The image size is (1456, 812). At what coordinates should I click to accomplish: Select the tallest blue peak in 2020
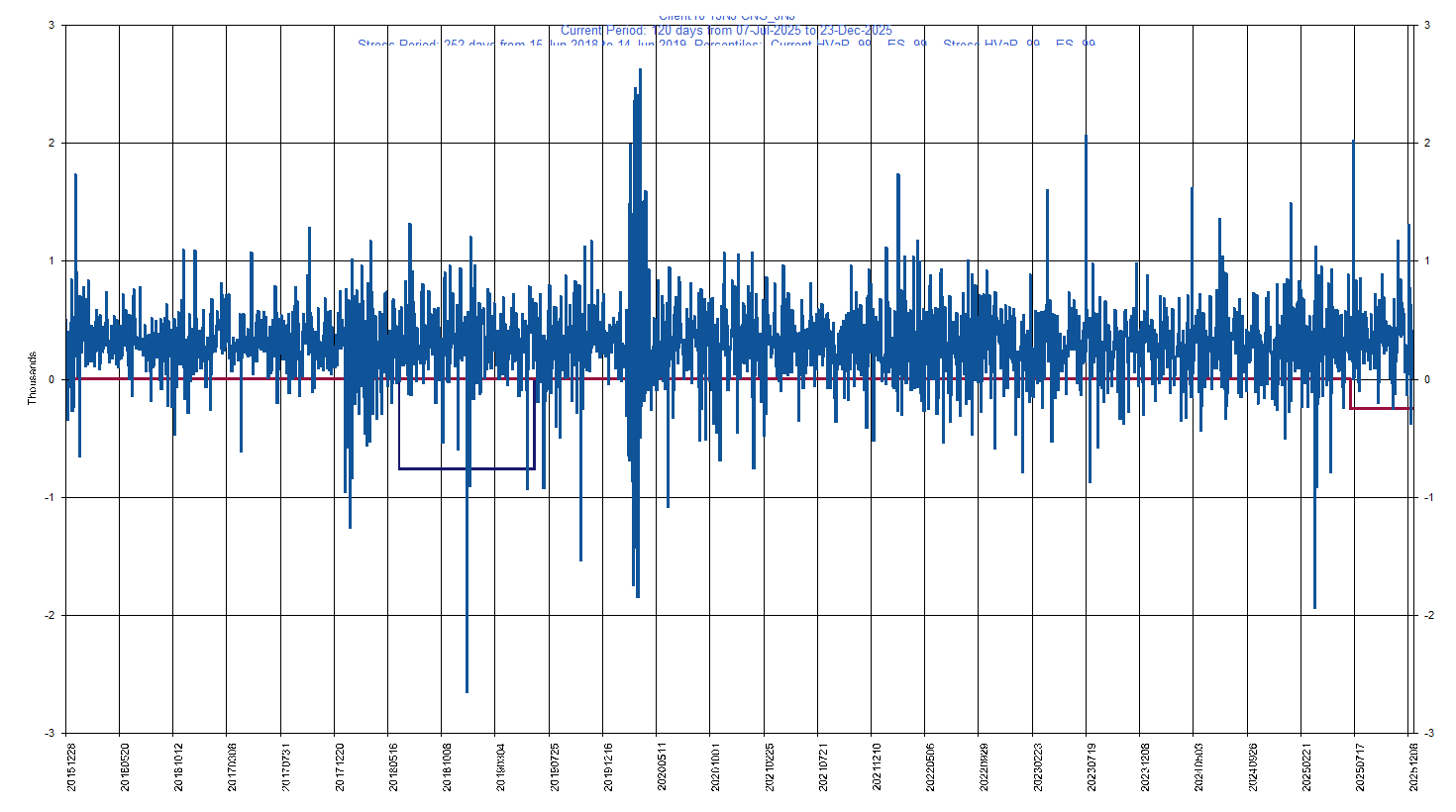click(640, 71)
